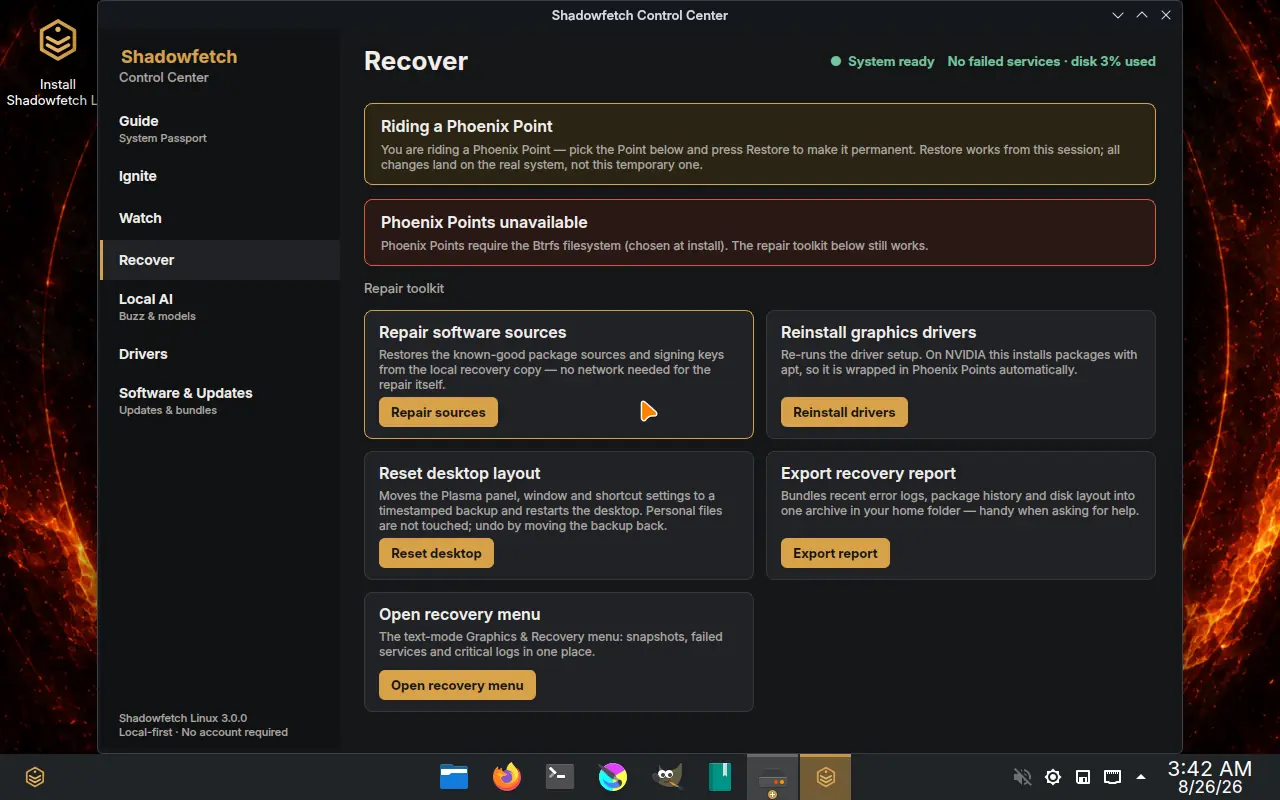
Task: Click the Recover page title
Action: point(416,61)
